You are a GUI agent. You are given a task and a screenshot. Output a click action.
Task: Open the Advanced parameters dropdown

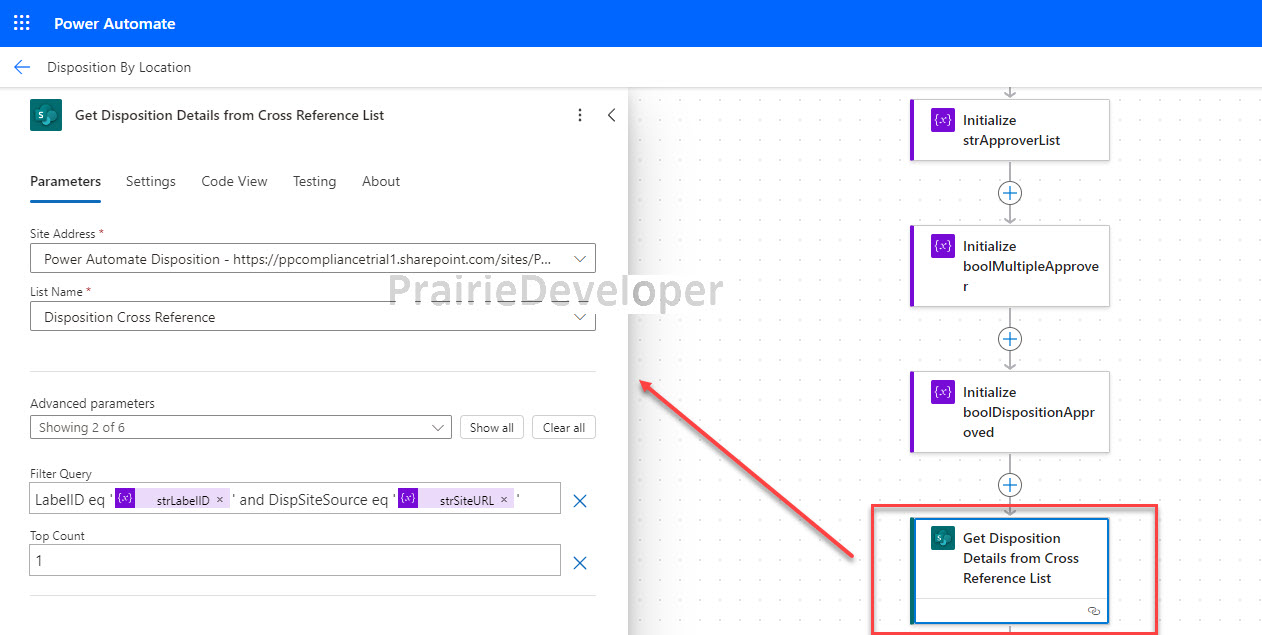240,428
